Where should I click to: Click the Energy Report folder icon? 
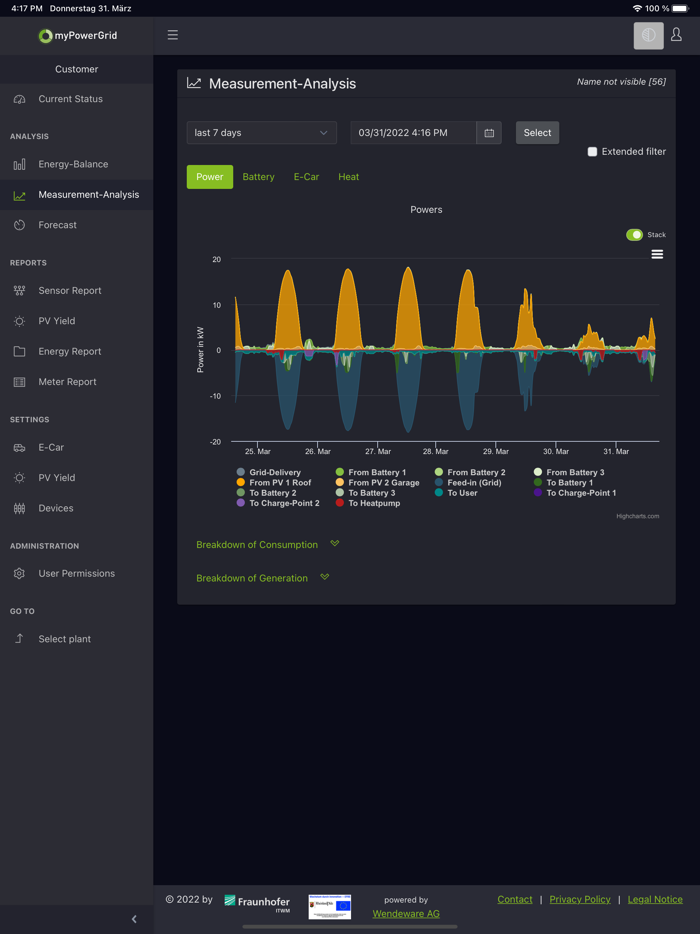[20, 351]
